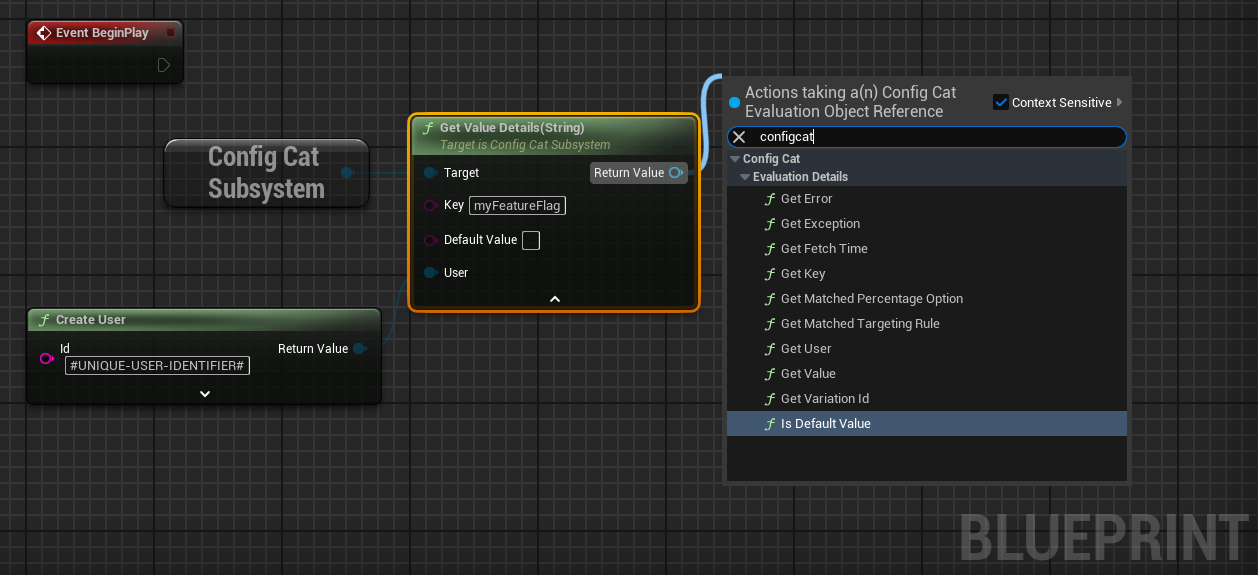Click the function icon beside Get Key
Screen dimensions: 1258x575
tap(770, 274)
